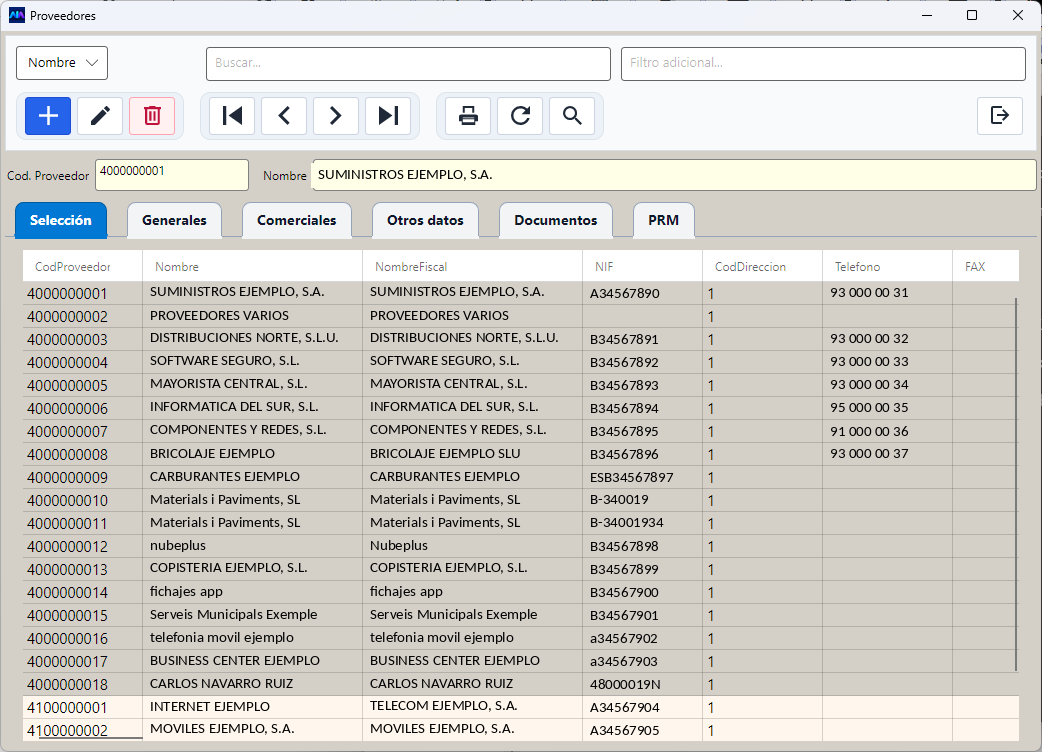Refresh the supplier data
The width and height of the screenshot is (1042, 752).
[520, 116]
